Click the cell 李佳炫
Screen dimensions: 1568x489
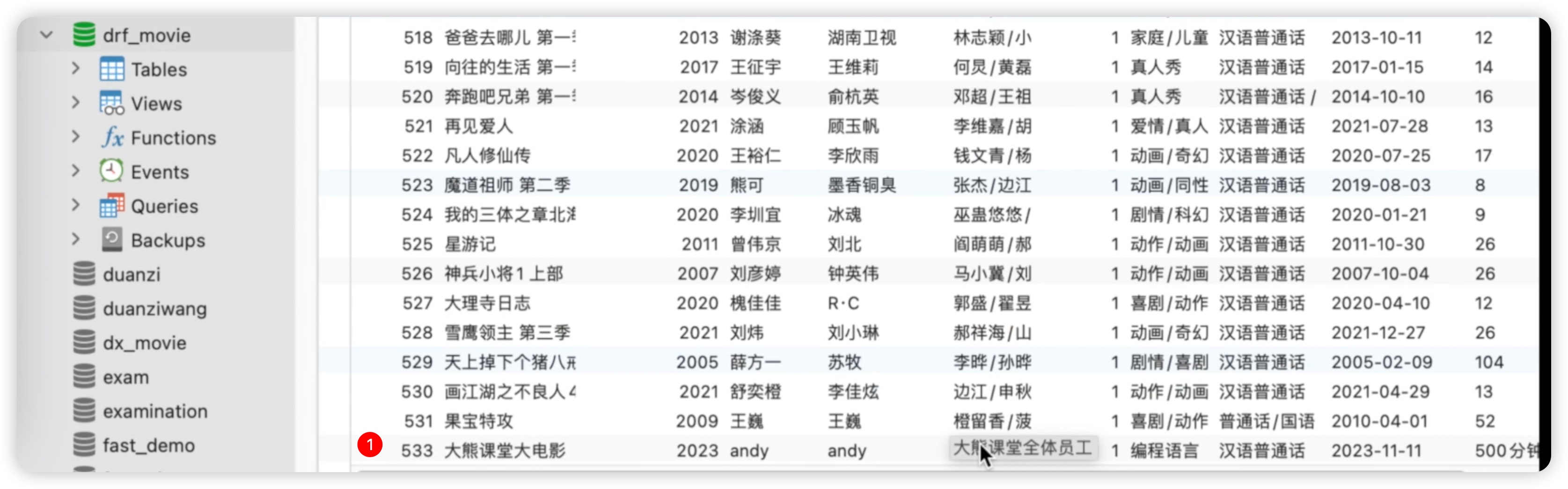point(853,391)
